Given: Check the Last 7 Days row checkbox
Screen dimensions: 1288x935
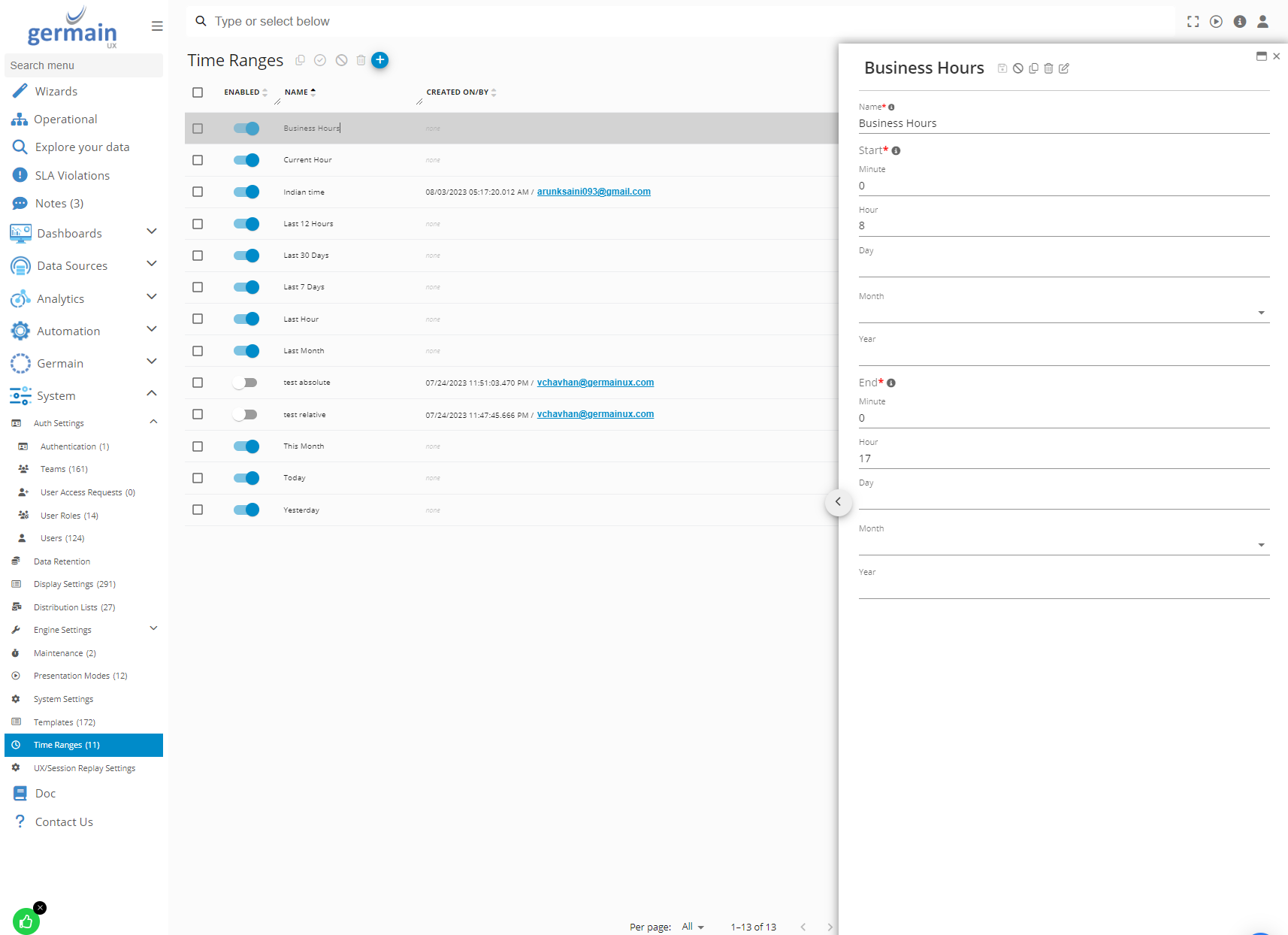Looking at the screenshot, I should point(198,287).
